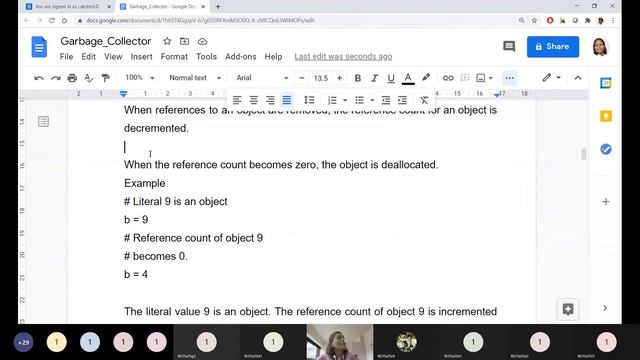The height and width of the screenshot is (360, 640).
Task: Click the Last edit was seconds ago link
Action: [343, 57]
